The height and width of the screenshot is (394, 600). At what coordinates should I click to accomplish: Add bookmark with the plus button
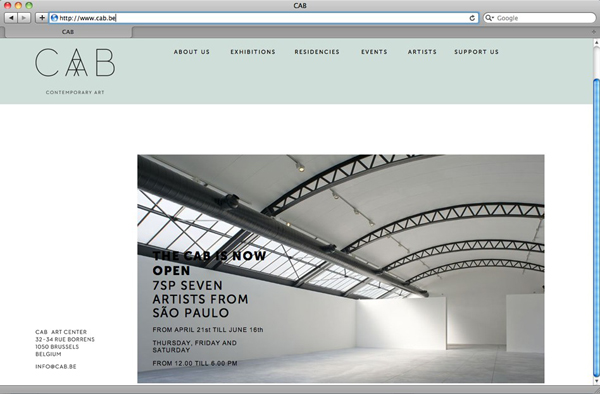pos(41,18)
